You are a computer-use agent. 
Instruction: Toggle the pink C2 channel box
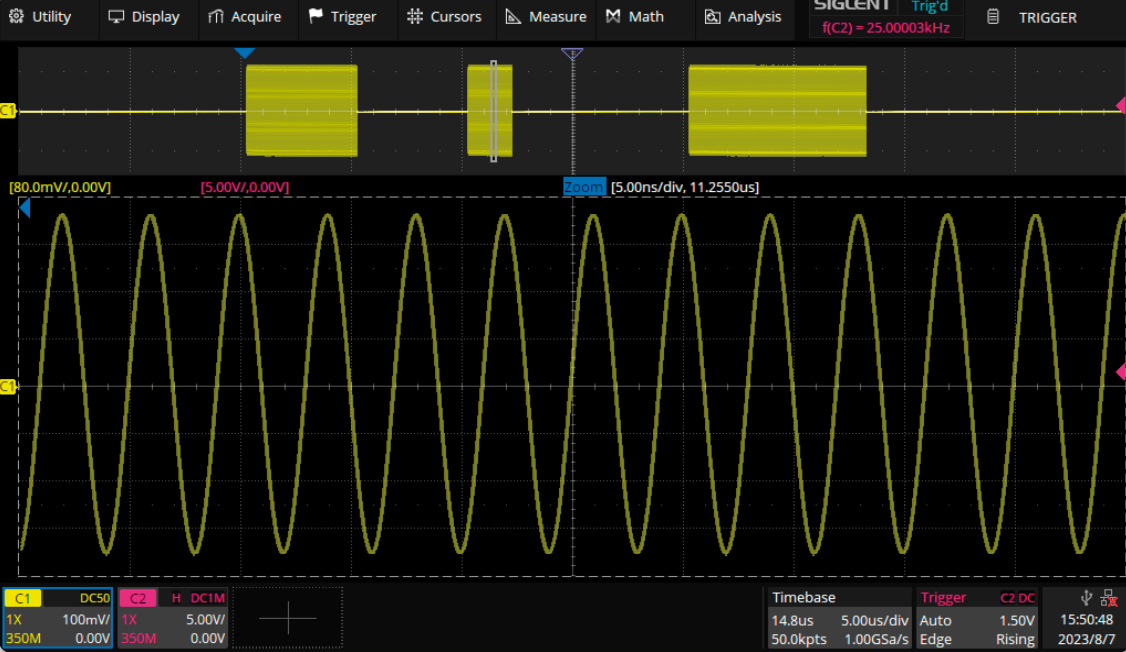pyautogui.click(x=173, y=618)
